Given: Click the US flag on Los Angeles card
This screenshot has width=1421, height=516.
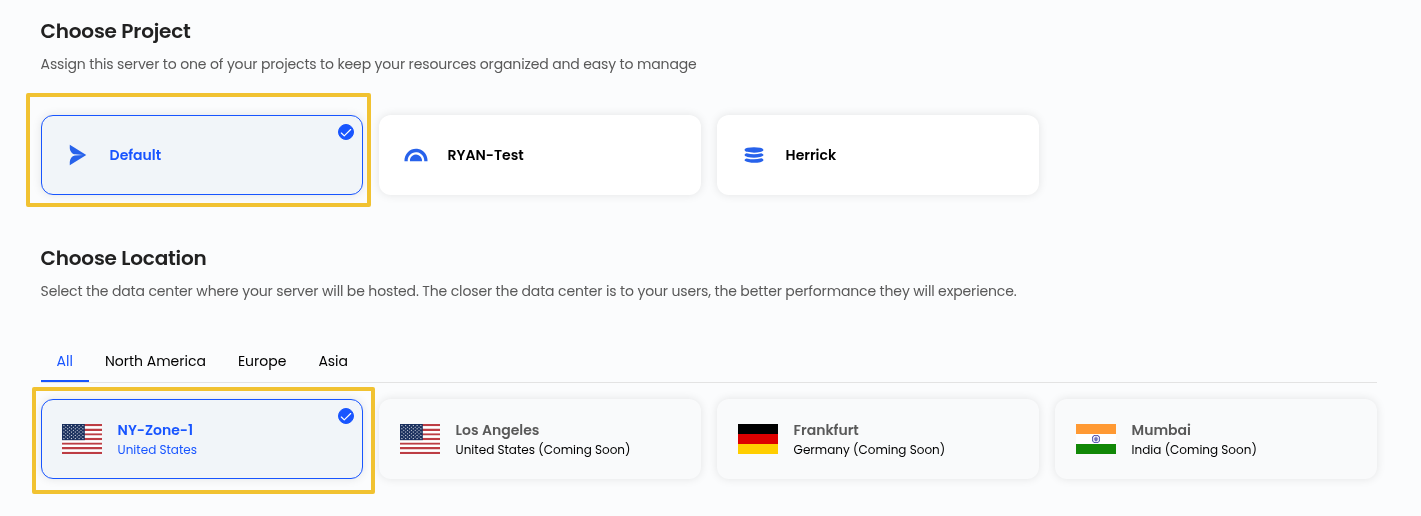Looking at the screenshot, I should (420, 439).
